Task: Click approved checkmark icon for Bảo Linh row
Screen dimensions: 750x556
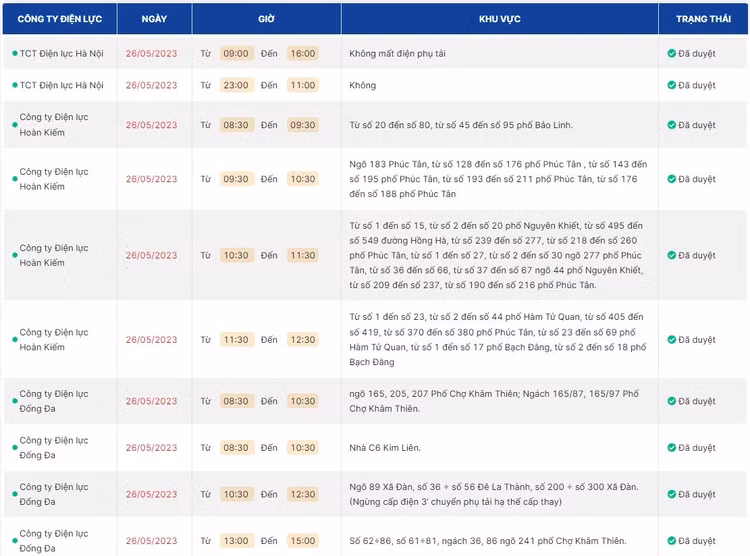Action: click(672, 126)
